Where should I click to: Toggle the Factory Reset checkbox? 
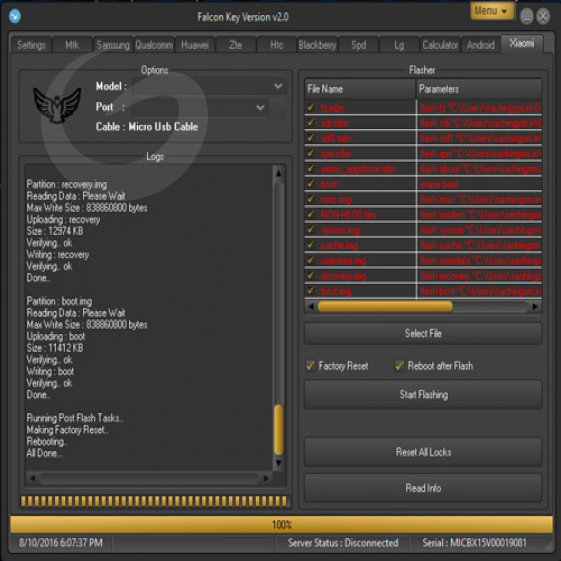tap(310, 366)
